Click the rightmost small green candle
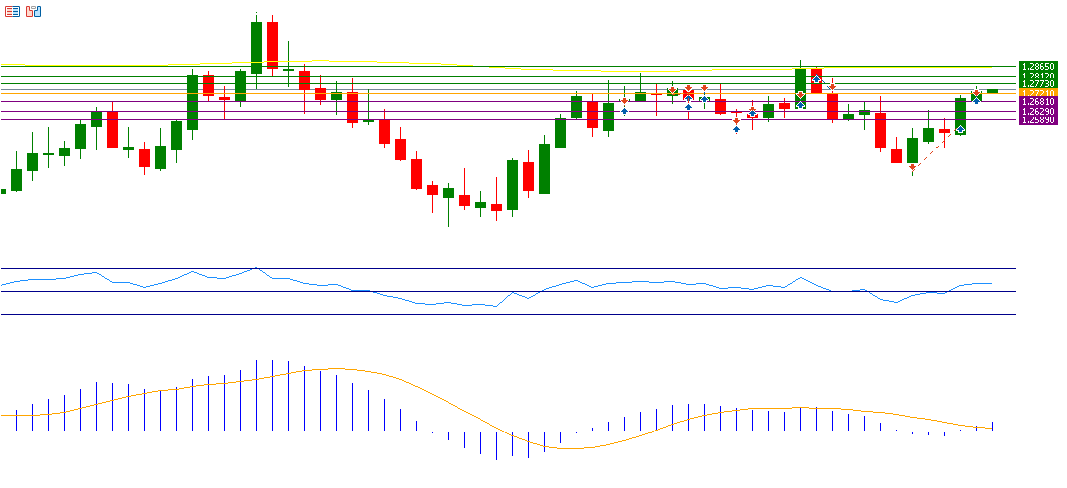This screenshot has width=1067, height=488. click(992, 91)
